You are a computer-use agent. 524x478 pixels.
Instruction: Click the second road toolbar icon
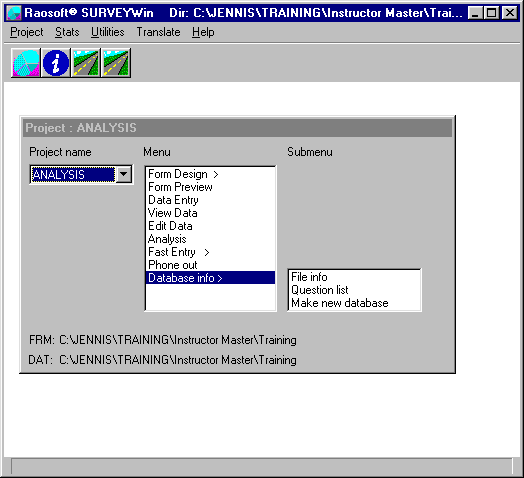(116, 63)
